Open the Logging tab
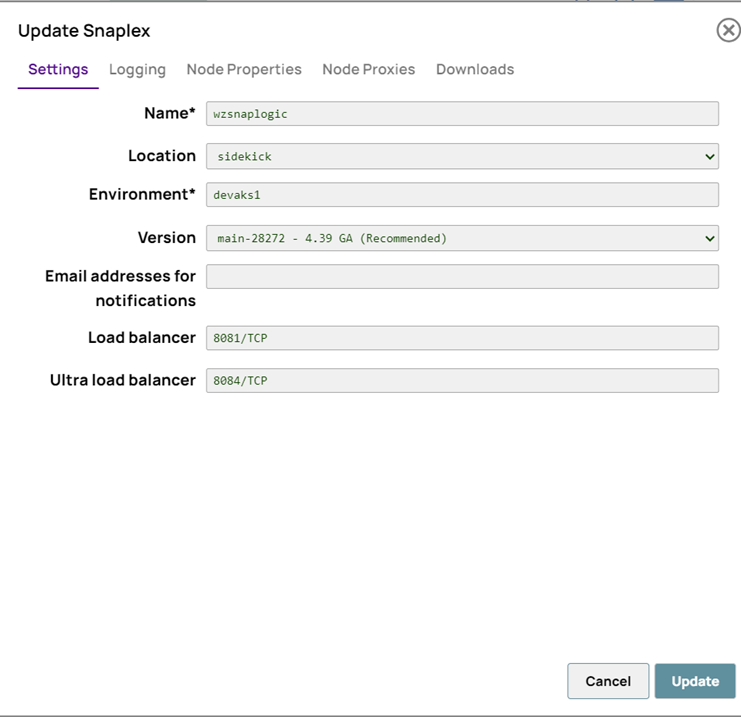742x717 pixels. [x=137, y=69]
